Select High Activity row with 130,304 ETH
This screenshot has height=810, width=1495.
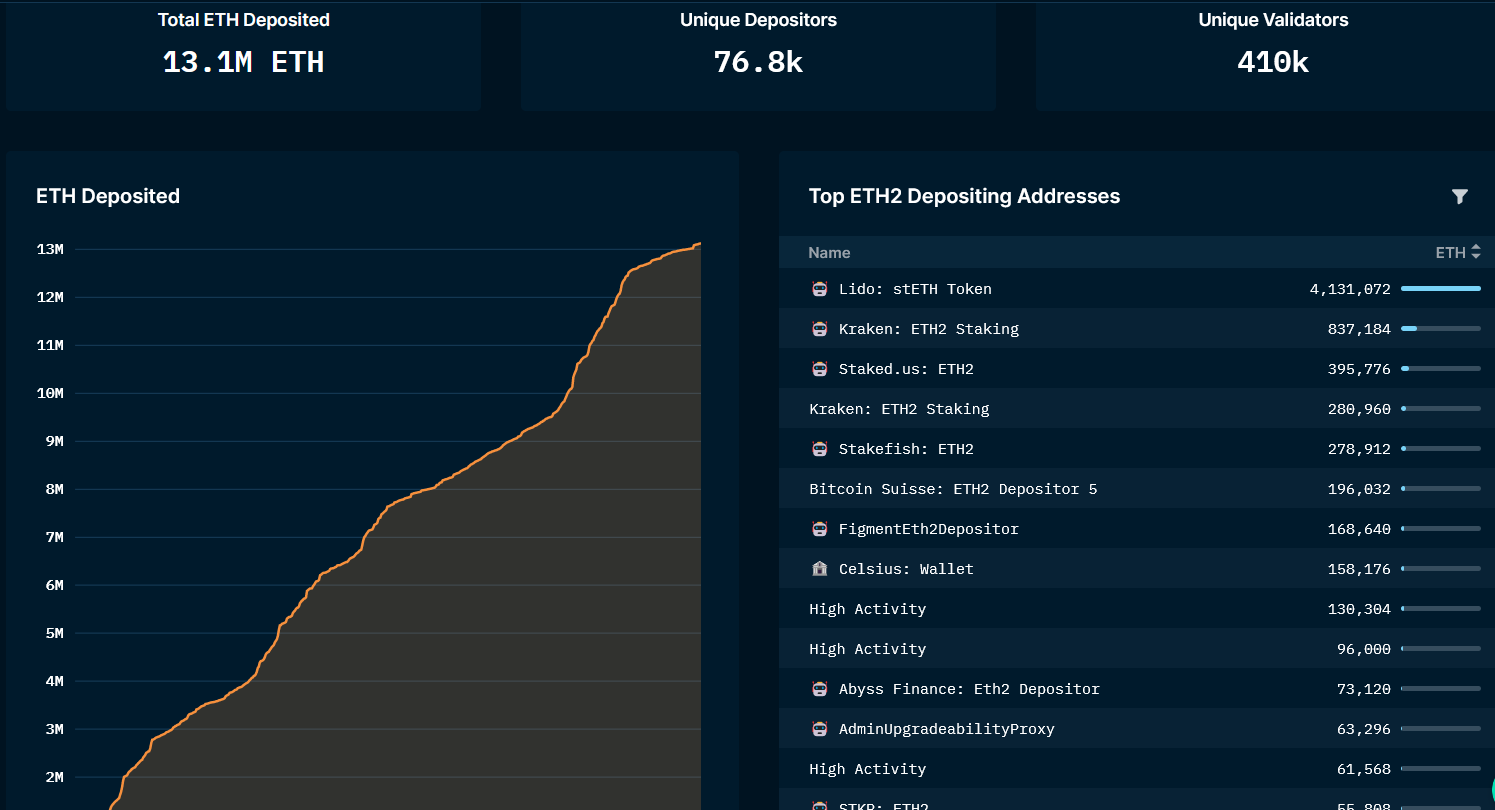click(867, 609)
